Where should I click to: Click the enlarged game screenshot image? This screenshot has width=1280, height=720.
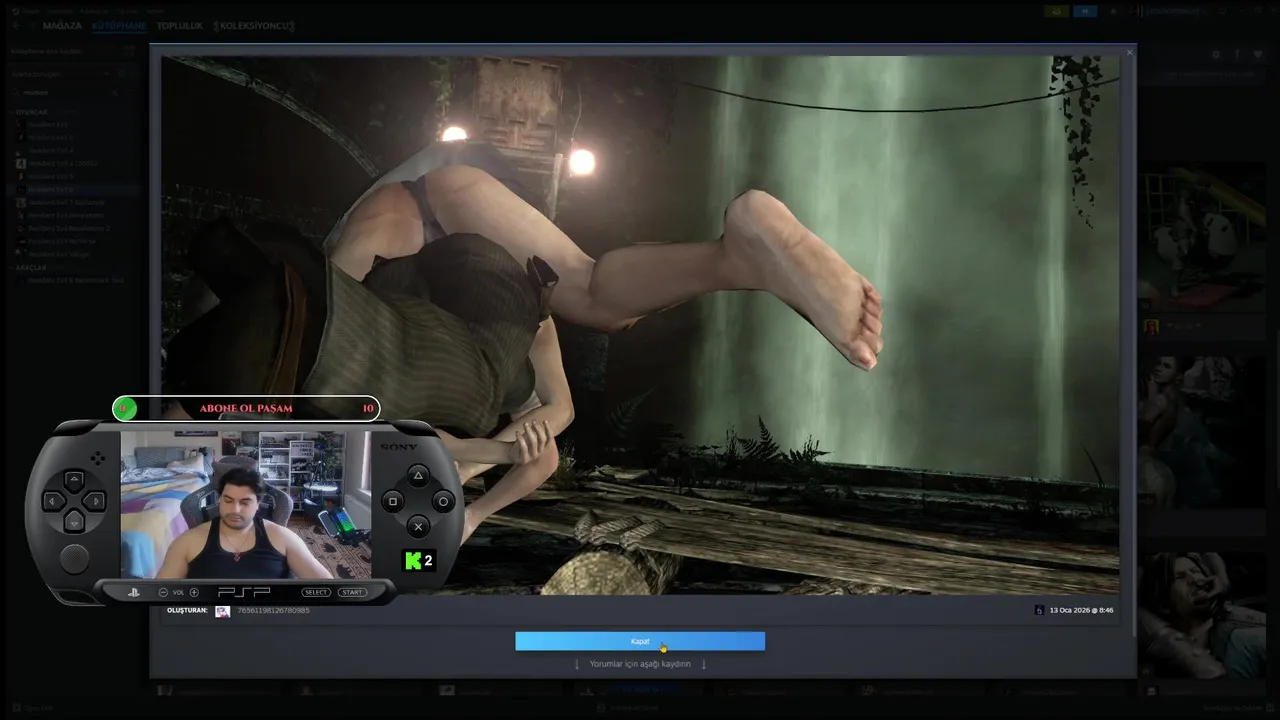(640, 326)
